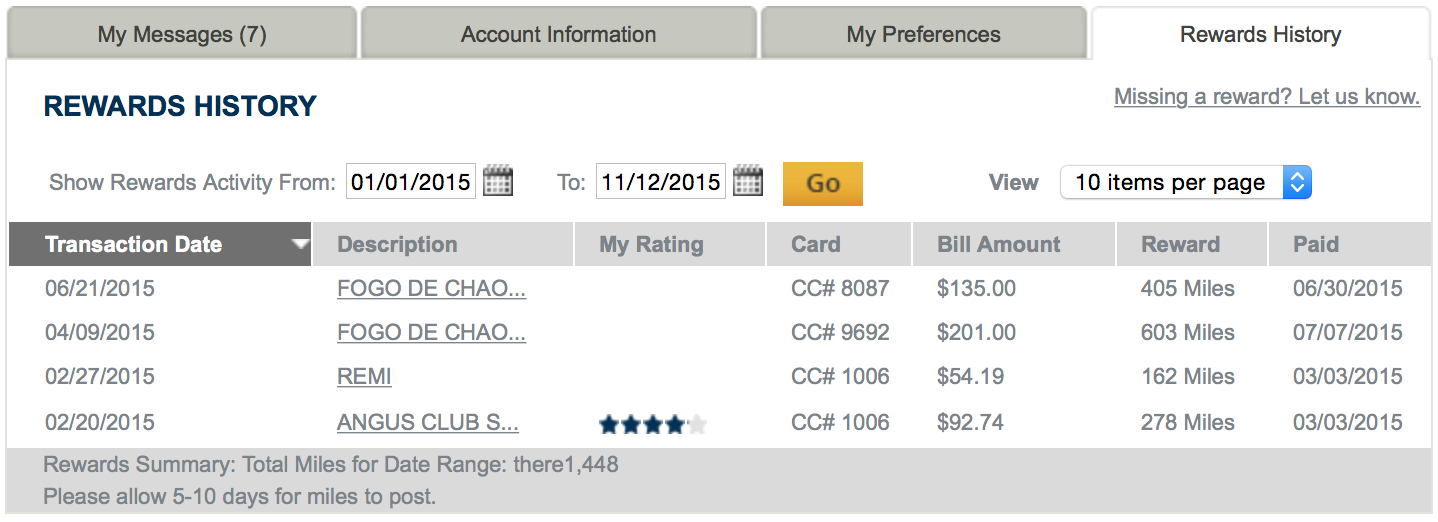Screen dimensions: 1438x522
Task: Open the FOGO DE CHAO link dated 06/21/2015
Action: 431,289
